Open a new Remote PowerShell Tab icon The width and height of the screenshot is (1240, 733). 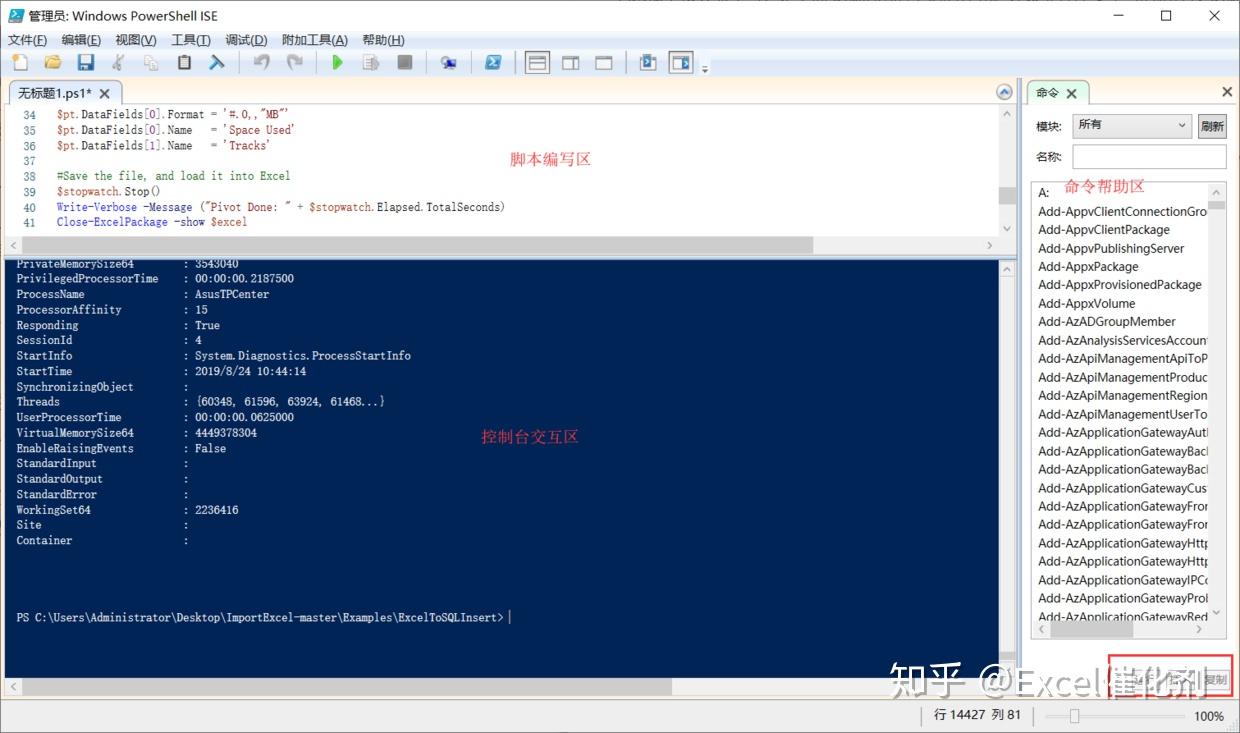click(x=448, y=62)
